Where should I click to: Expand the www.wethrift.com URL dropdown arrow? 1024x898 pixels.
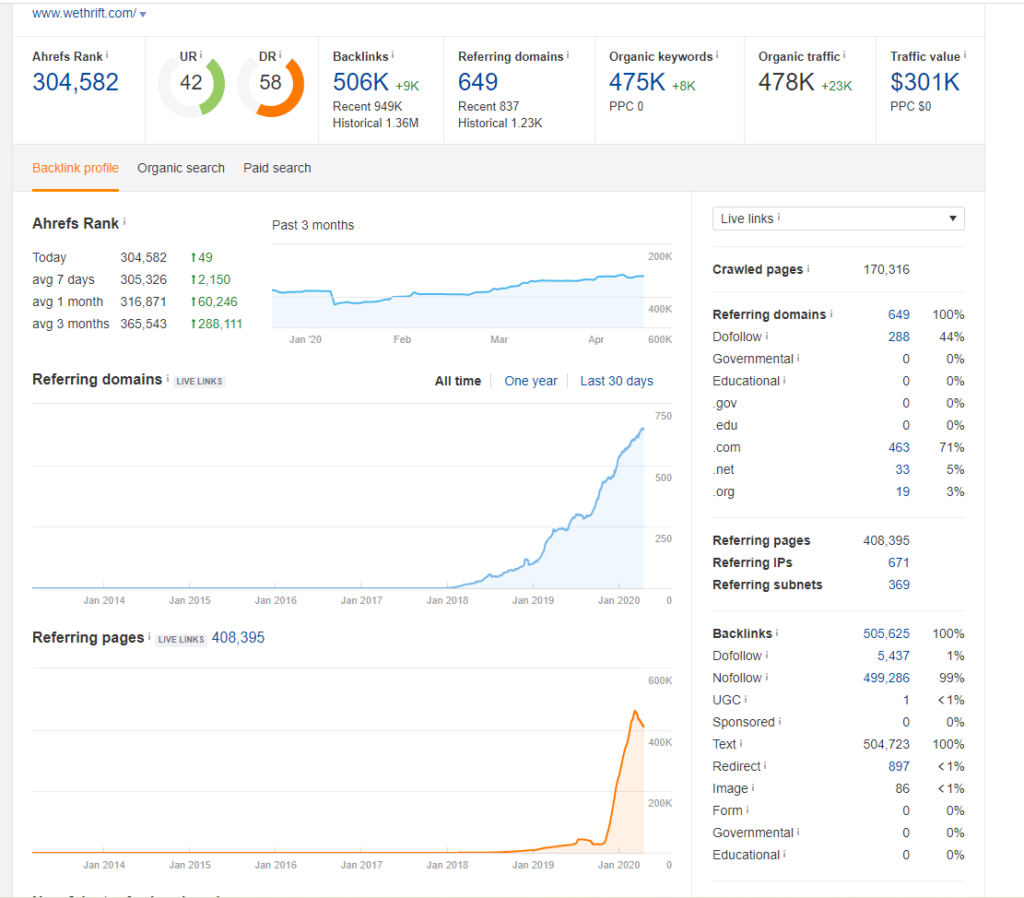(x=143, y=15)
